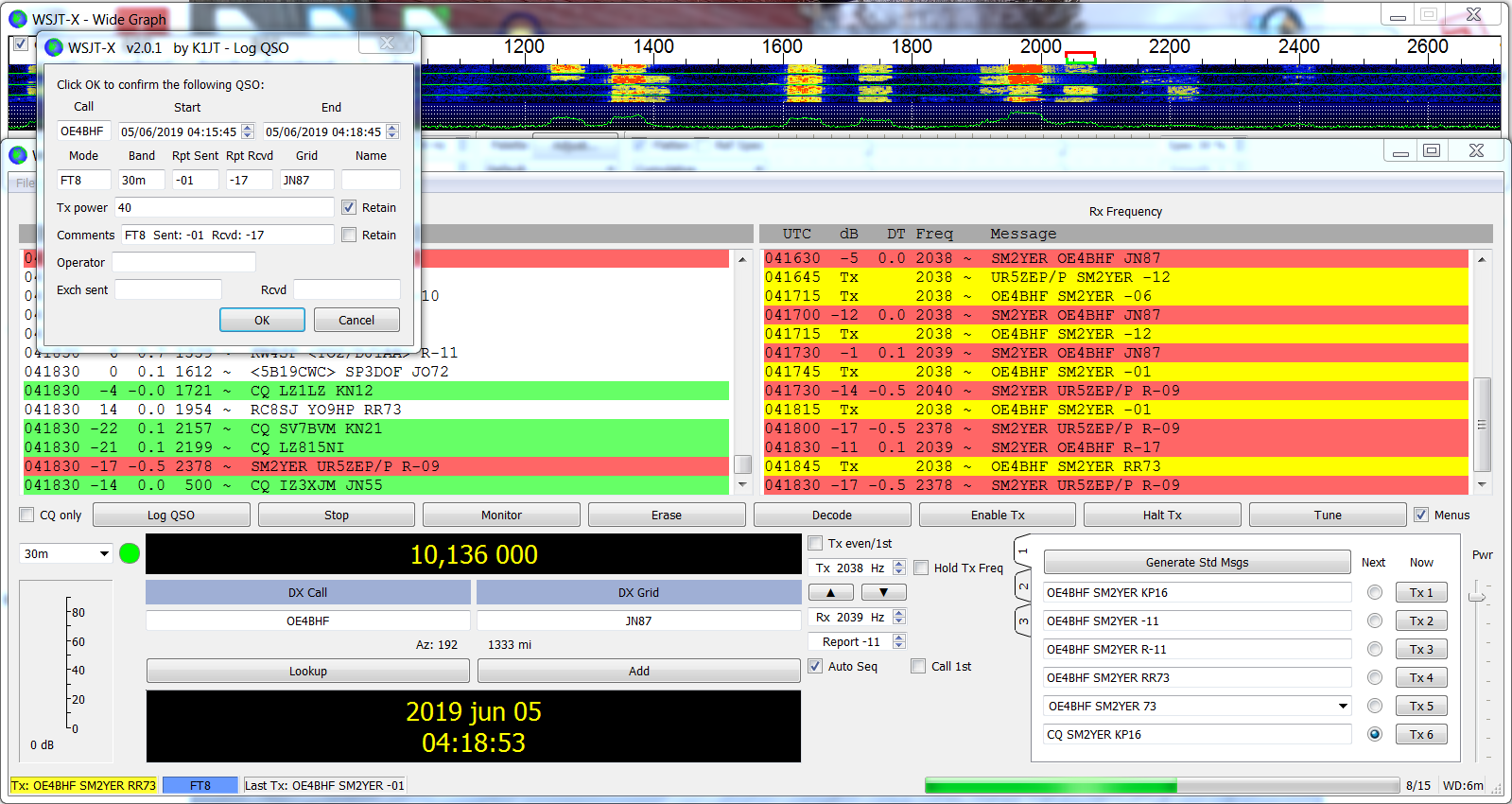Open the 30m band dropdown

66,553
